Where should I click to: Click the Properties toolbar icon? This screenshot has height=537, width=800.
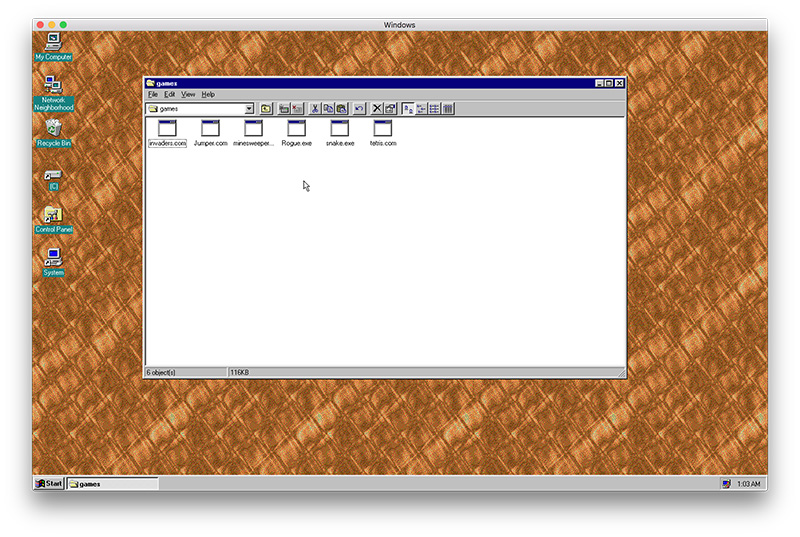pos(390,109)
